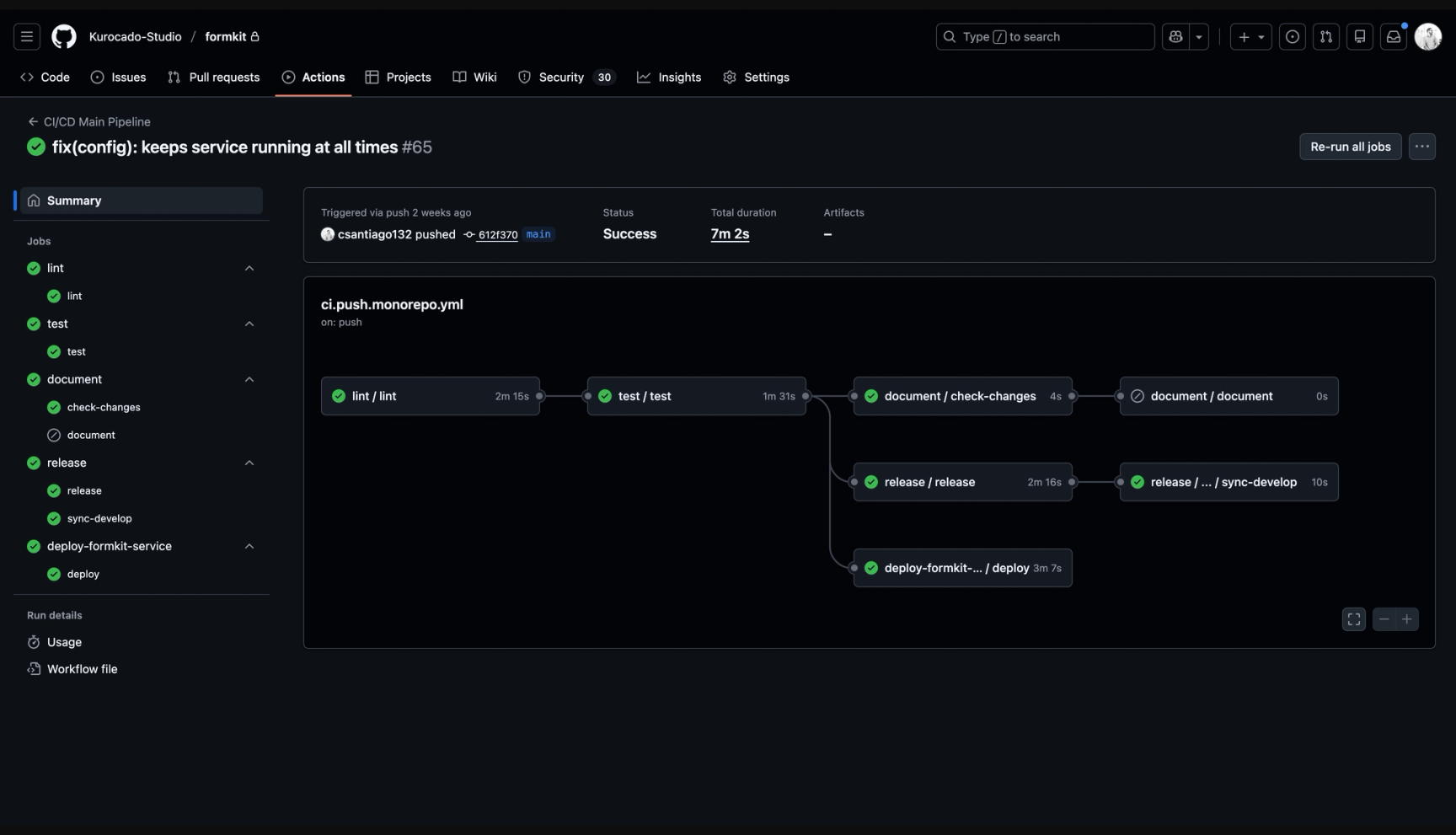This screenshot has width=1456, height=835.
Task: Open the document / document job node
Action: [1229, 396]
